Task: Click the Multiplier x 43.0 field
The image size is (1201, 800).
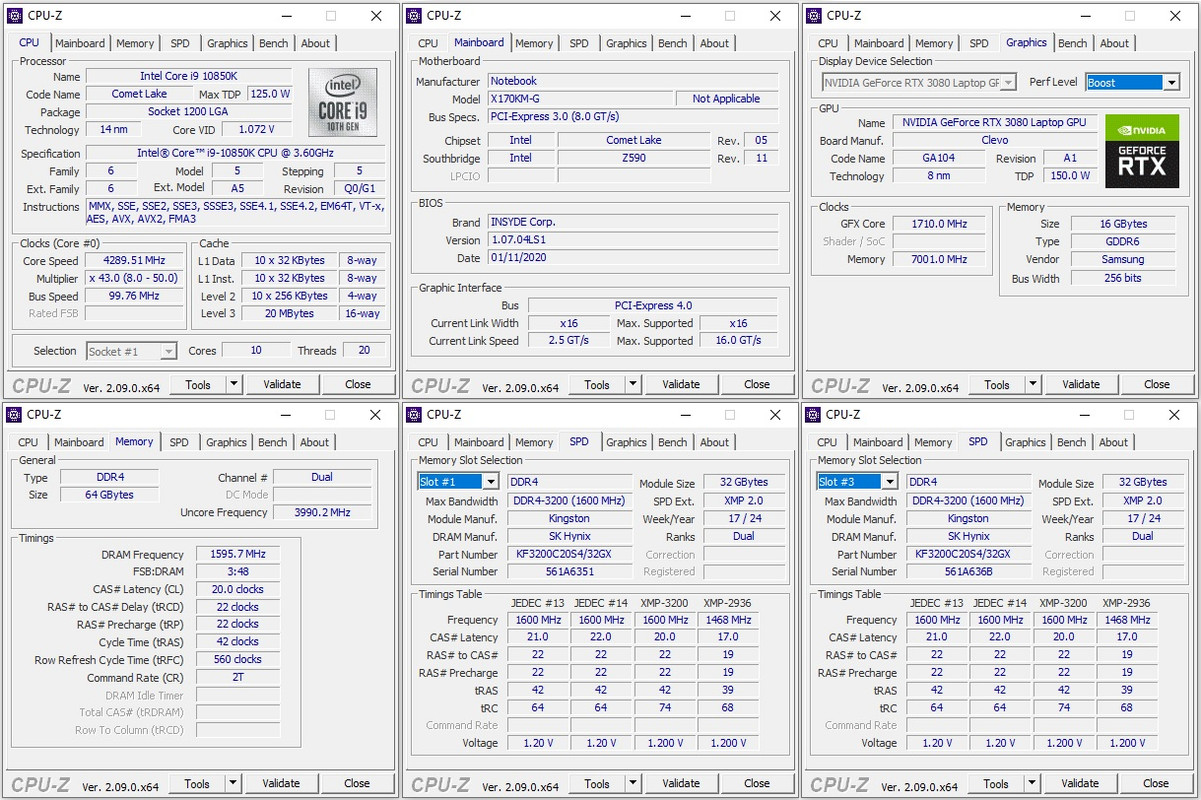Action: point(134,279)
